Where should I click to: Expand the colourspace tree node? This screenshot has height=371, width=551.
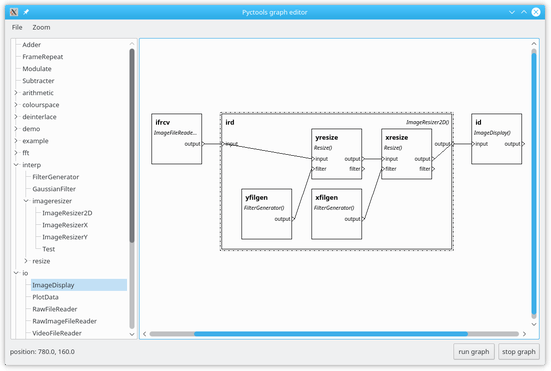(x=16, y=105)
